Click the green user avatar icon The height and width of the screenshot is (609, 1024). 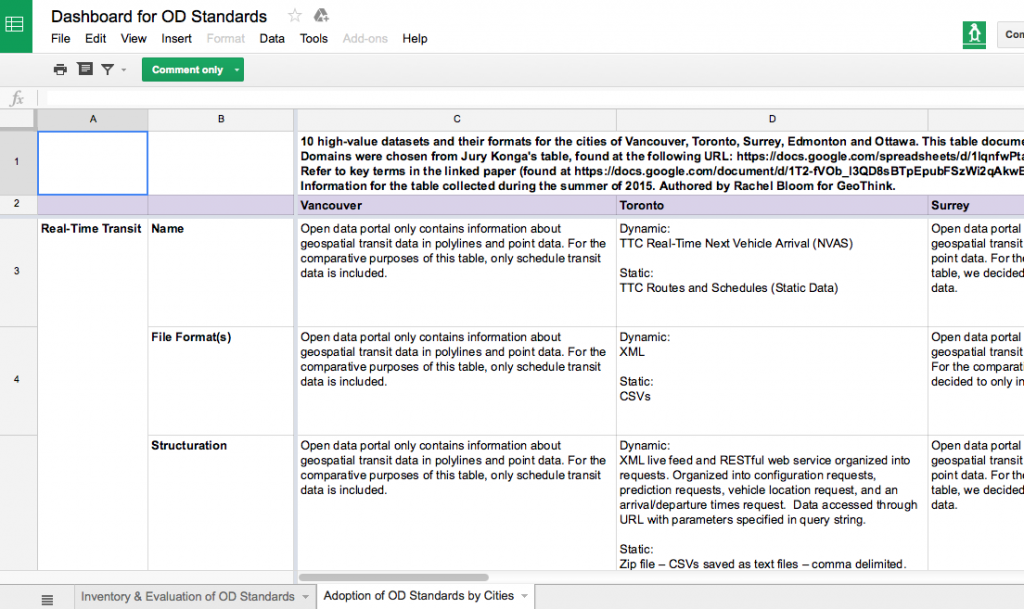[974, 34]
